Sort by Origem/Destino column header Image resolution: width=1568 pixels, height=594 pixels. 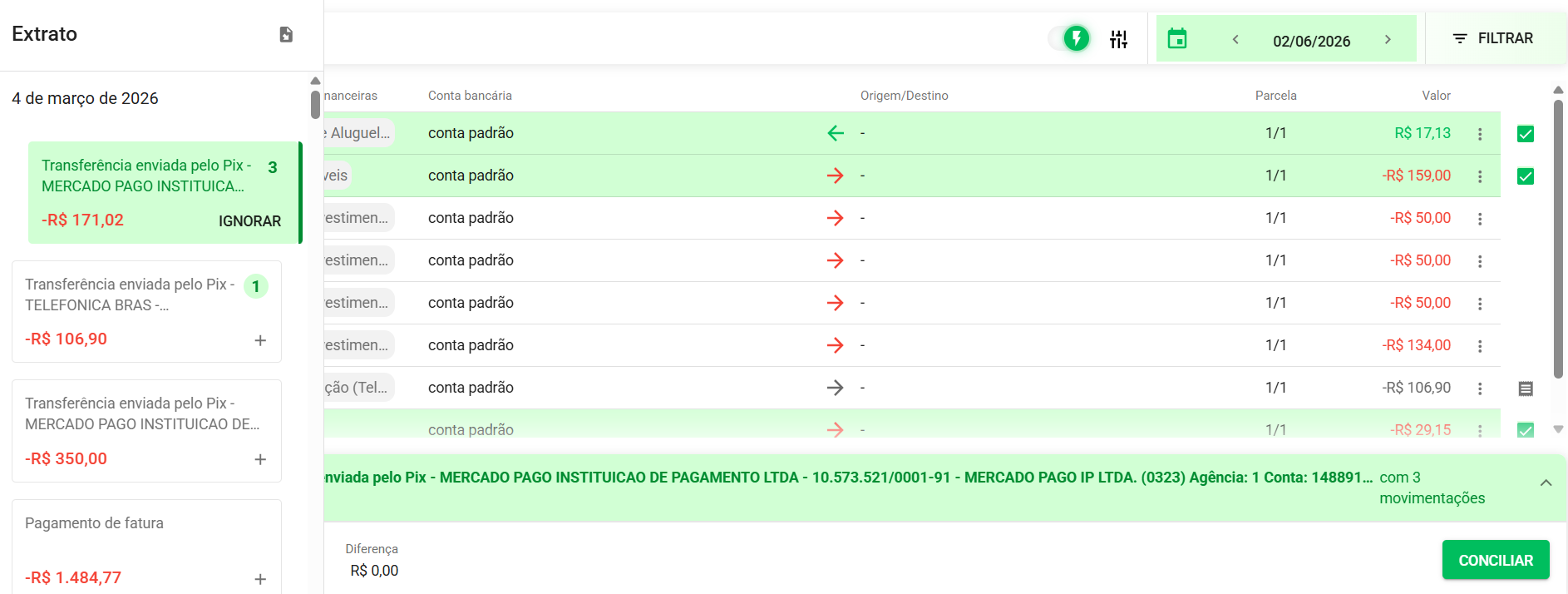904,96
